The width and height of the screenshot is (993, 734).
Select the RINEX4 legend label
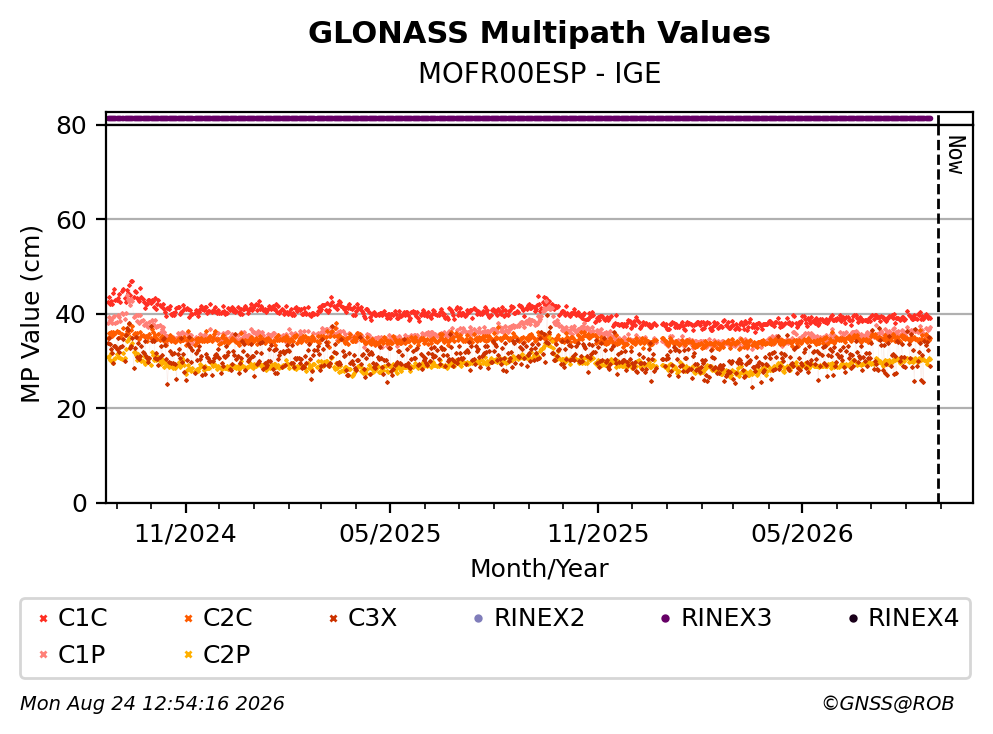pyautogui.click(x=913, y=617)
